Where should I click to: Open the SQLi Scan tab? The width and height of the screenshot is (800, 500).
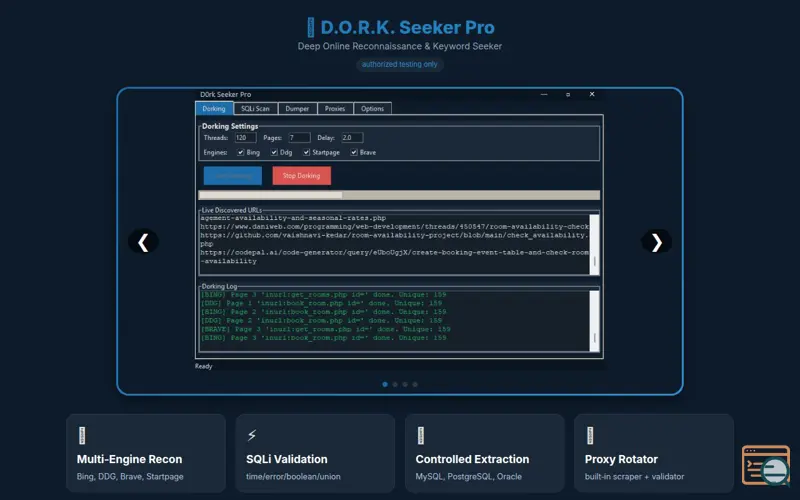click(x=255, y=109)
